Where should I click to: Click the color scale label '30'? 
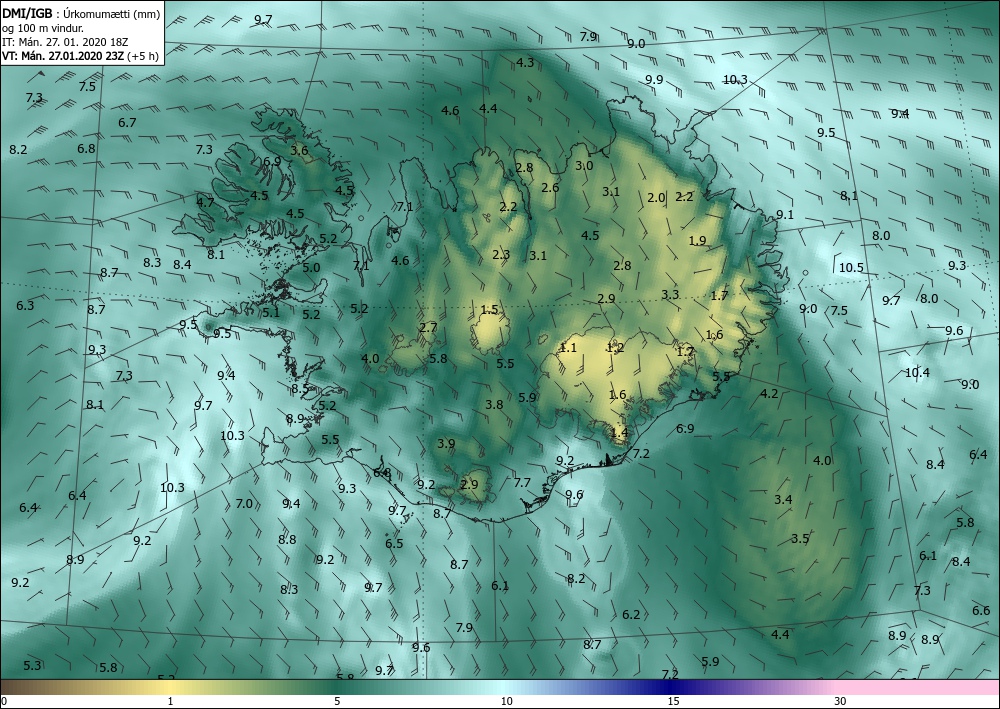coord(840,701)
